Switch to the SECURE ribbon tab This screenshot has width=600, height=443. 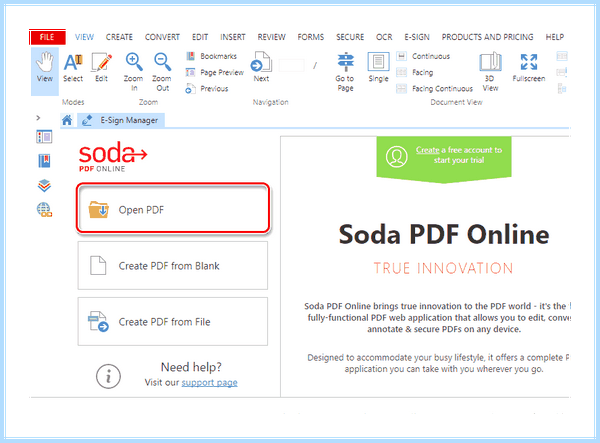point(350,37)
